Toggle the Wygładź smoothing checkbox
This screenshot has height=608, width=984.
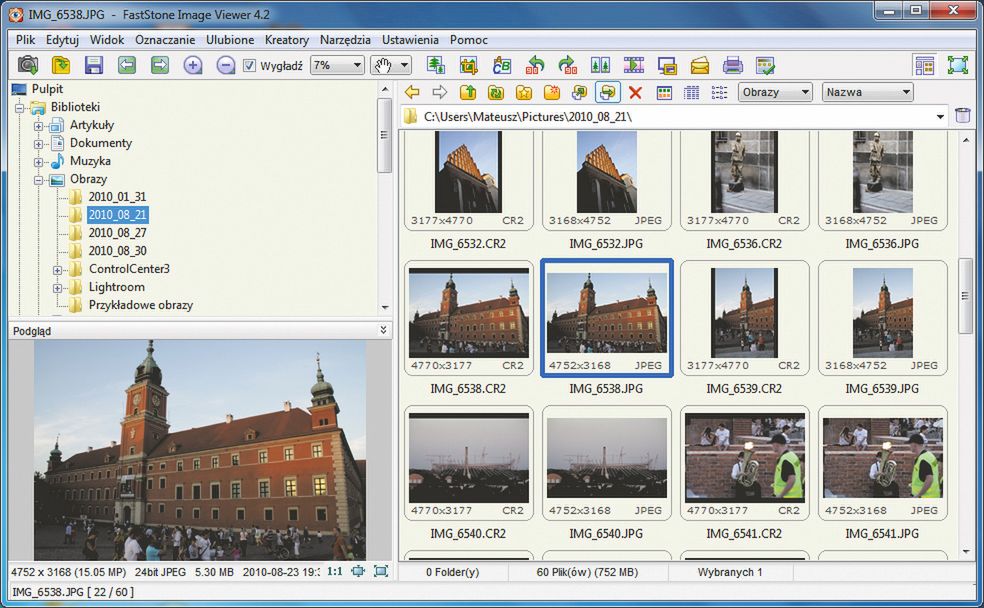[x=250, y=66]
